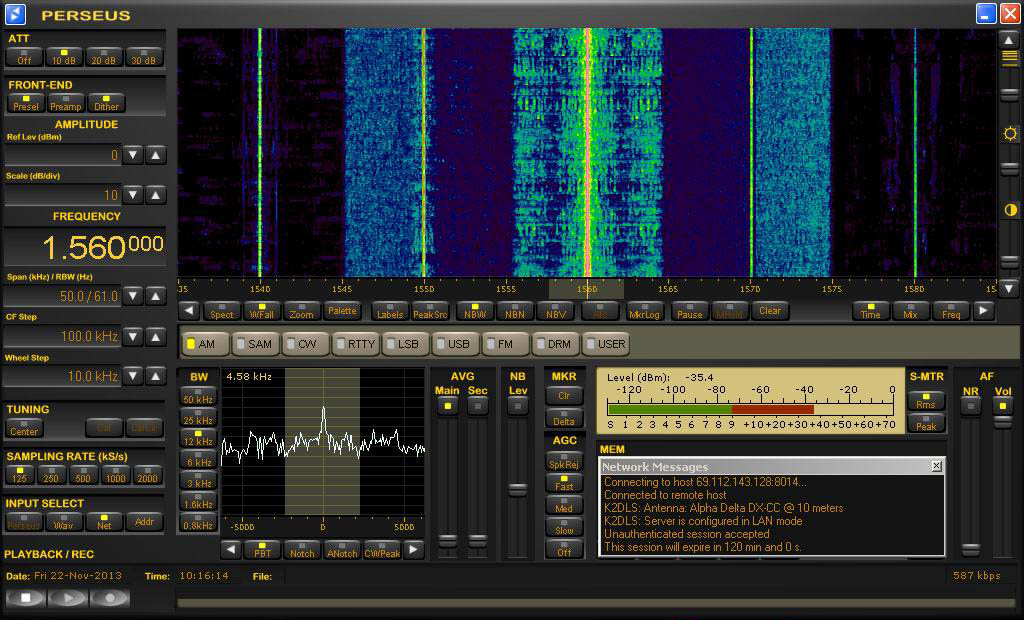Set attenuator to 30 dB

(144, 57)
